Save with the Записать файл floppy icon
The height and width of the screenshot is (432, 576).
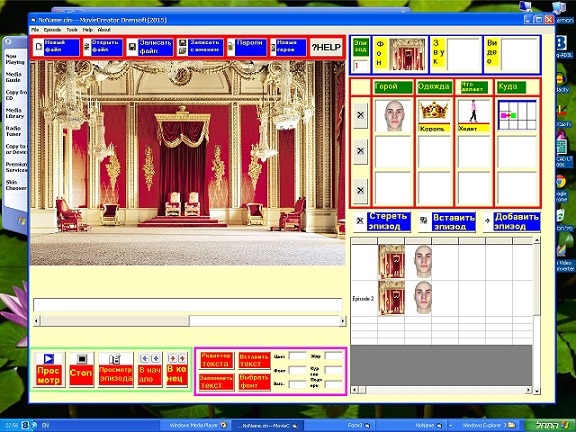tap(150, 47)
